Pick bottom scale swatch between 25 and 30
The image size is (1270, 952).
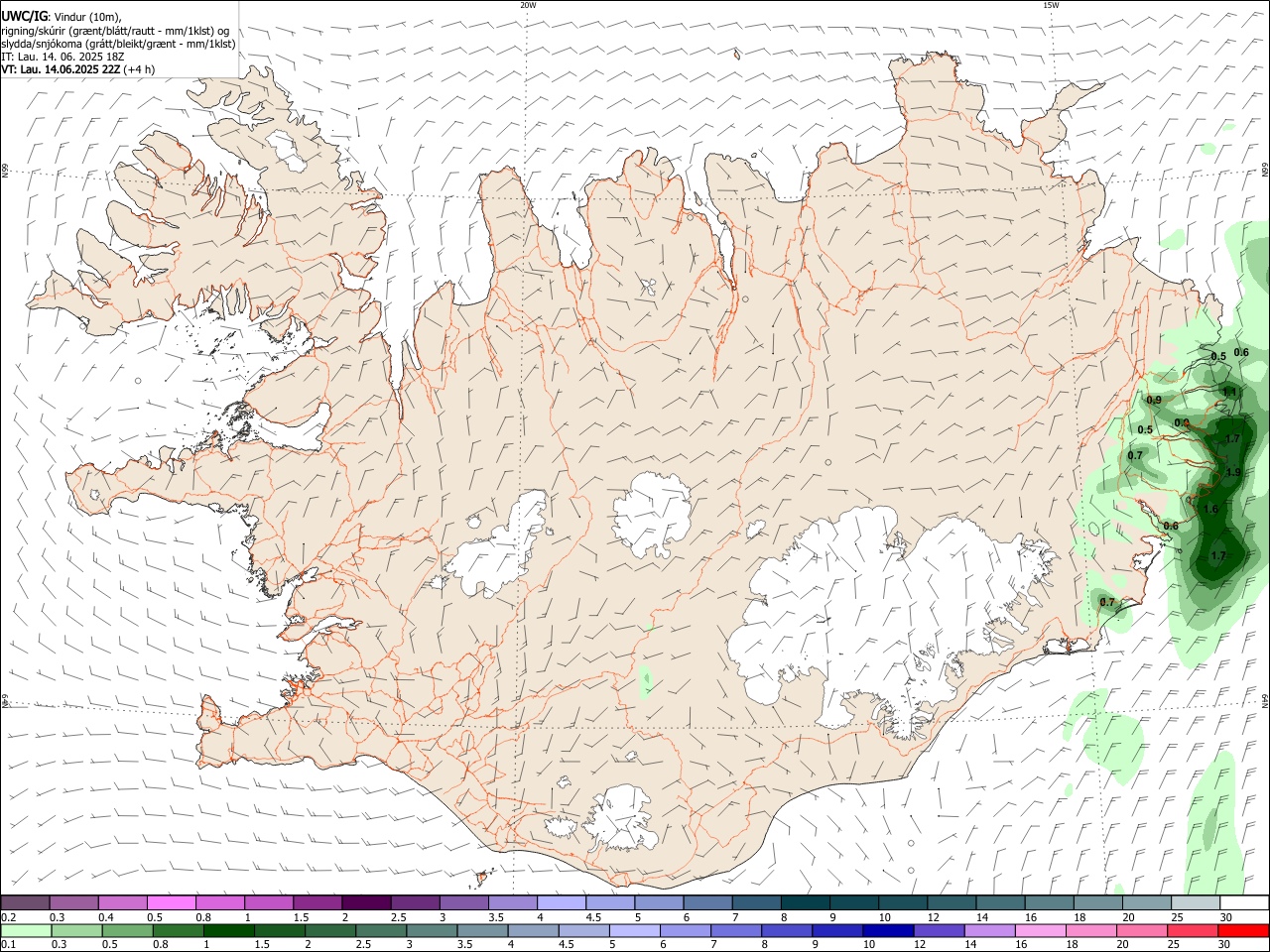(1194, 930)
